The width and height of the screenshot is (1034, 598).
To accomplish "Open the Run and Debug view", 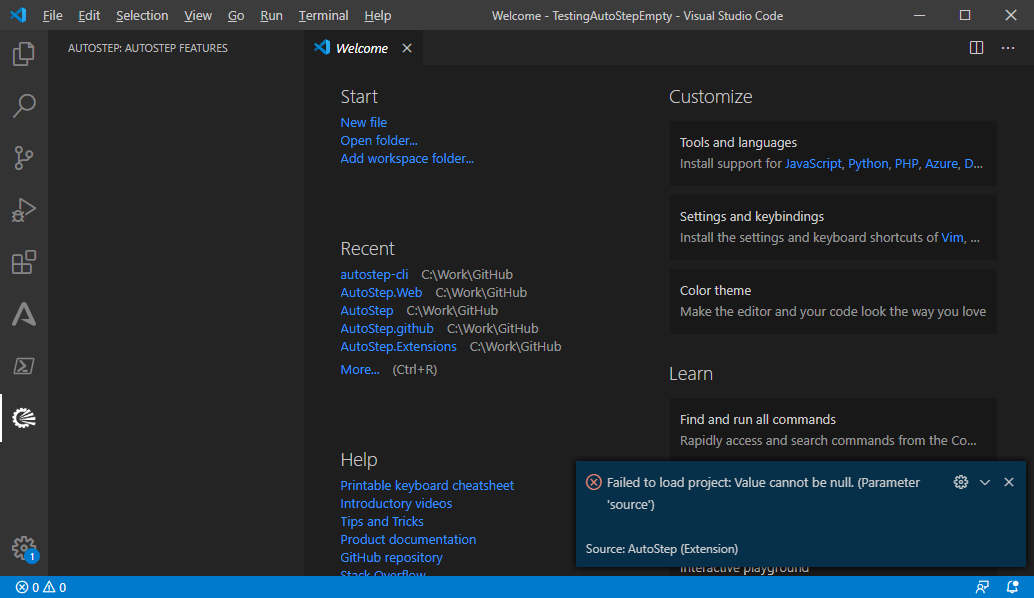I will [x=24, y=210].
